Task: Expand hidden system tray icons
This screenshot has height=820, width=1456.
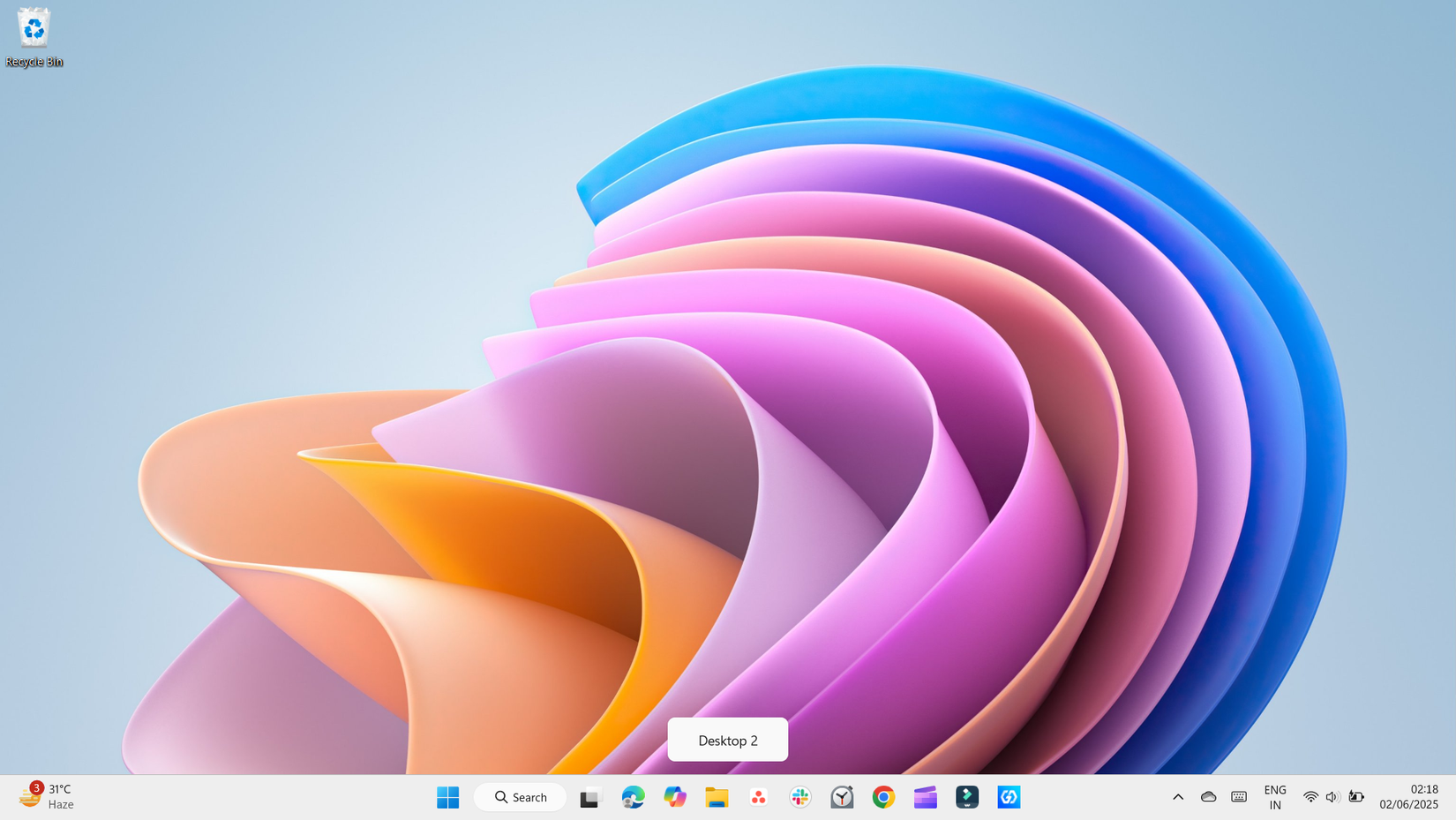Action: click(x=1178, y=797)
